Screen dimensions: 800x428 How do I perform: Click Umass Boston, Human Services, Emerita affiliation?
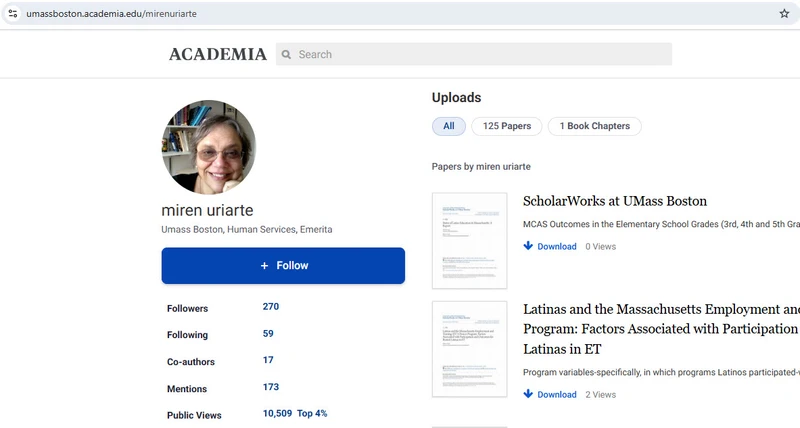coord(247,230)
